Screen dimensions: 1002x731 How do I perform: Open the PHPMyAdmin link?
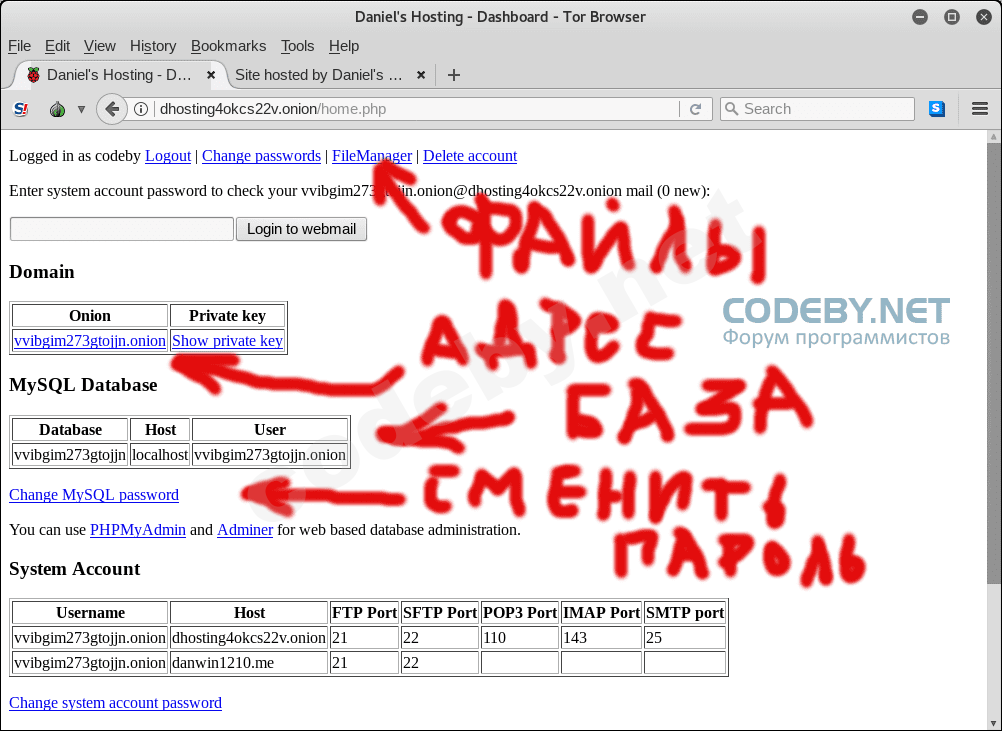click(x=138, y=530)
